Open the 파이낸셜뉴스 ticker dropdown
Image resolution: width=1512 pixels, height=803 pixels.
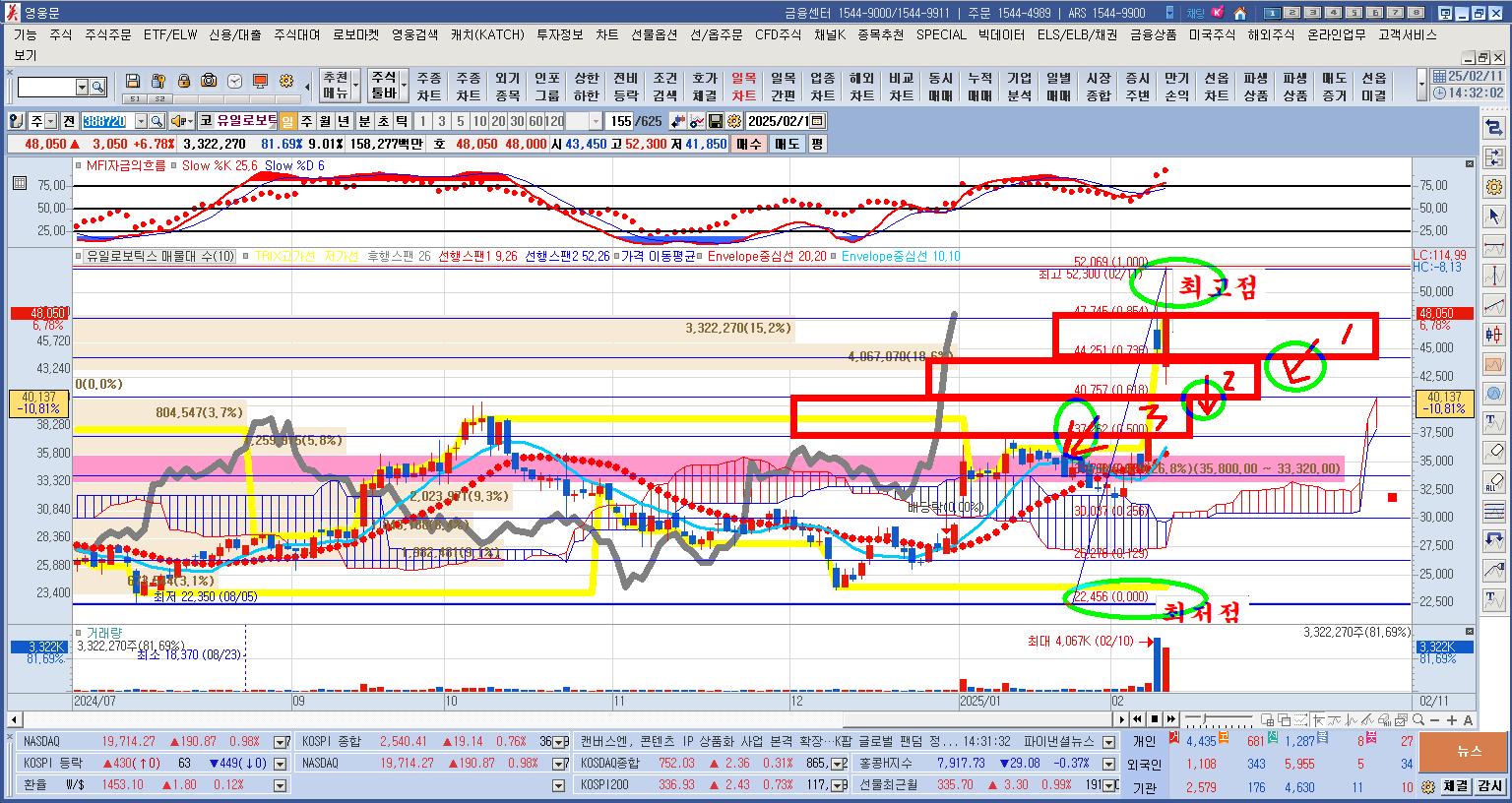tap(1109, 742)
